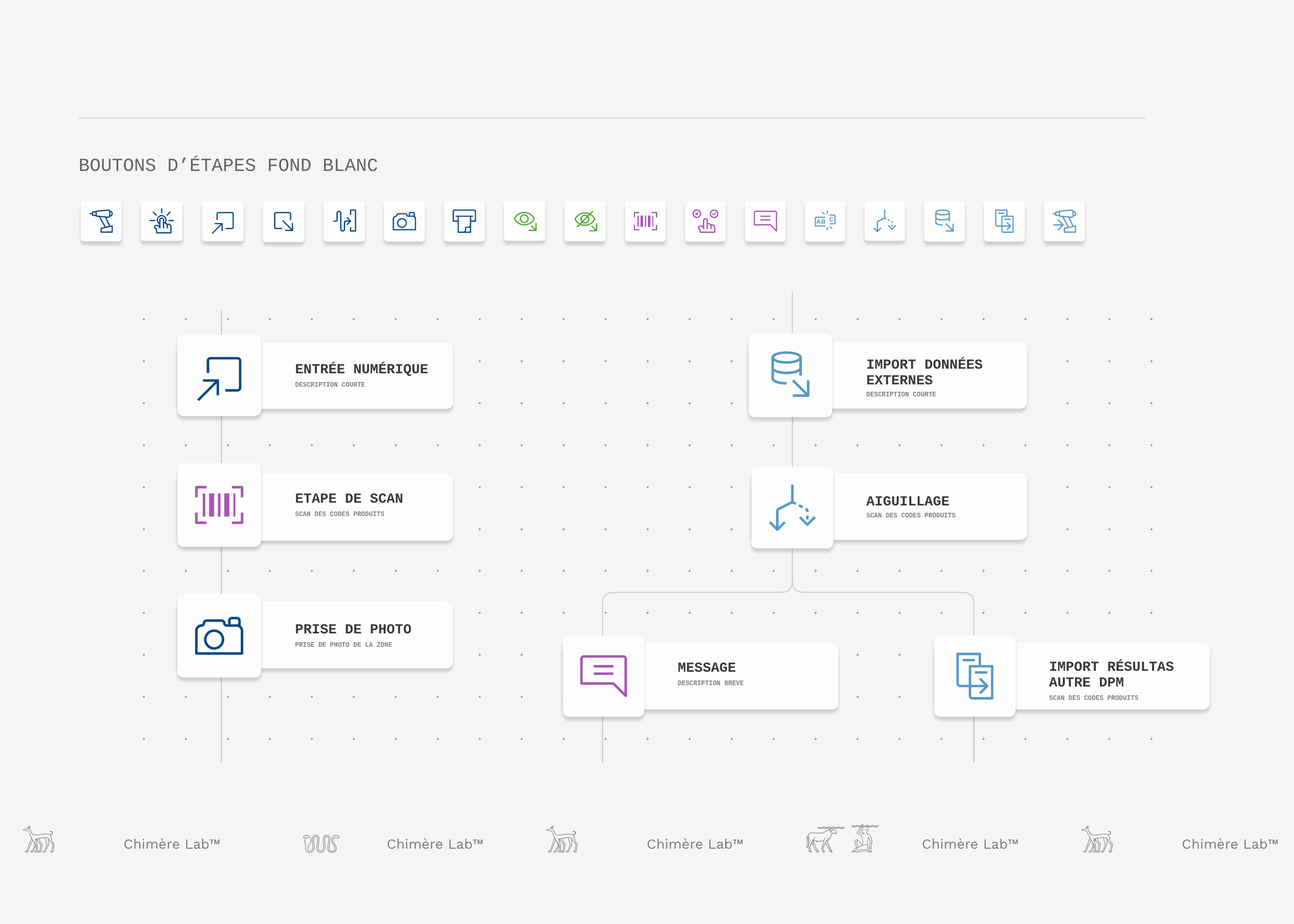The height and width of the screenshot is (924, 1294).
Task: Click the small purple message bubble icon
Action: tap(765, 221)
